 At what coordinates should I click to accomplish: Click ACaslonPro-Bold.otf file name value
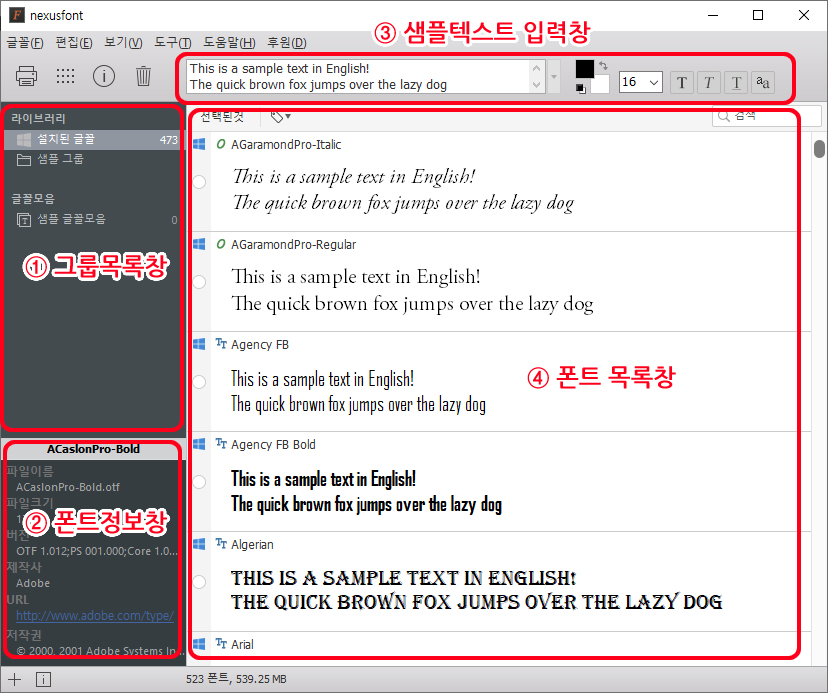click(68, 487)
